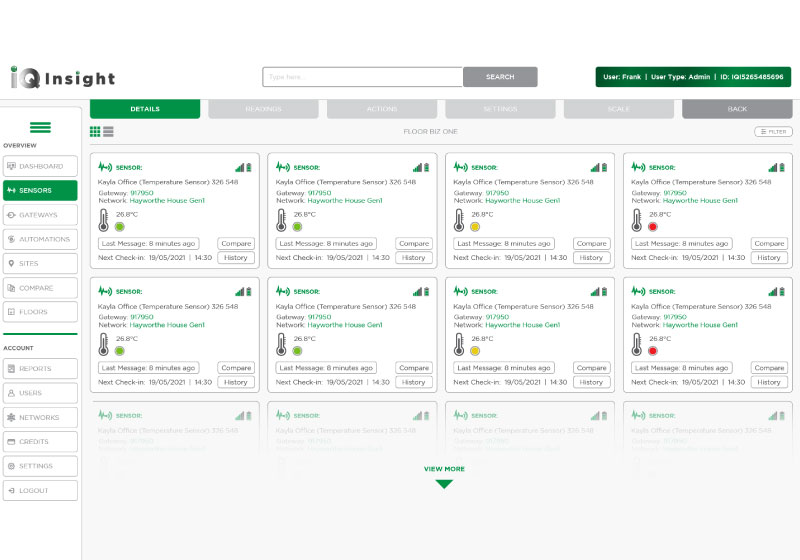The width and height of the screenshot is (800, 560).
Task: Open Sites page from sidebar
Action: click(x=40, y=264)
